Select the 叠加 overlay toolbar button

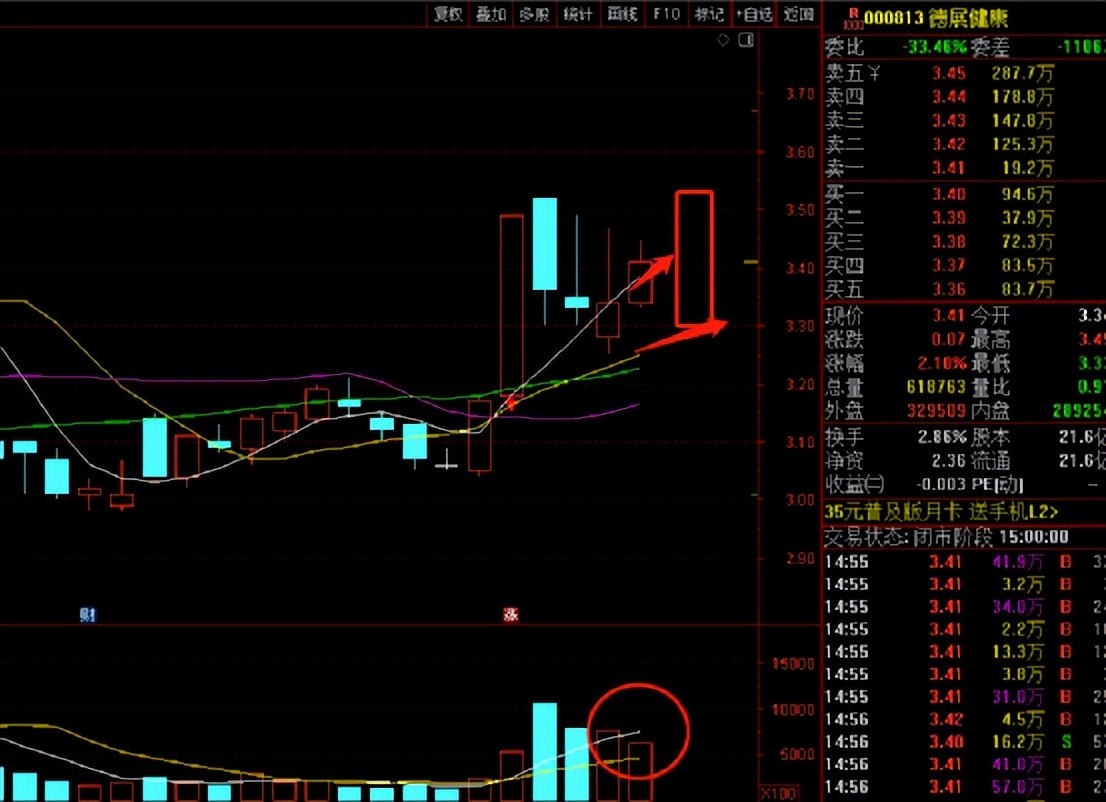491,14
